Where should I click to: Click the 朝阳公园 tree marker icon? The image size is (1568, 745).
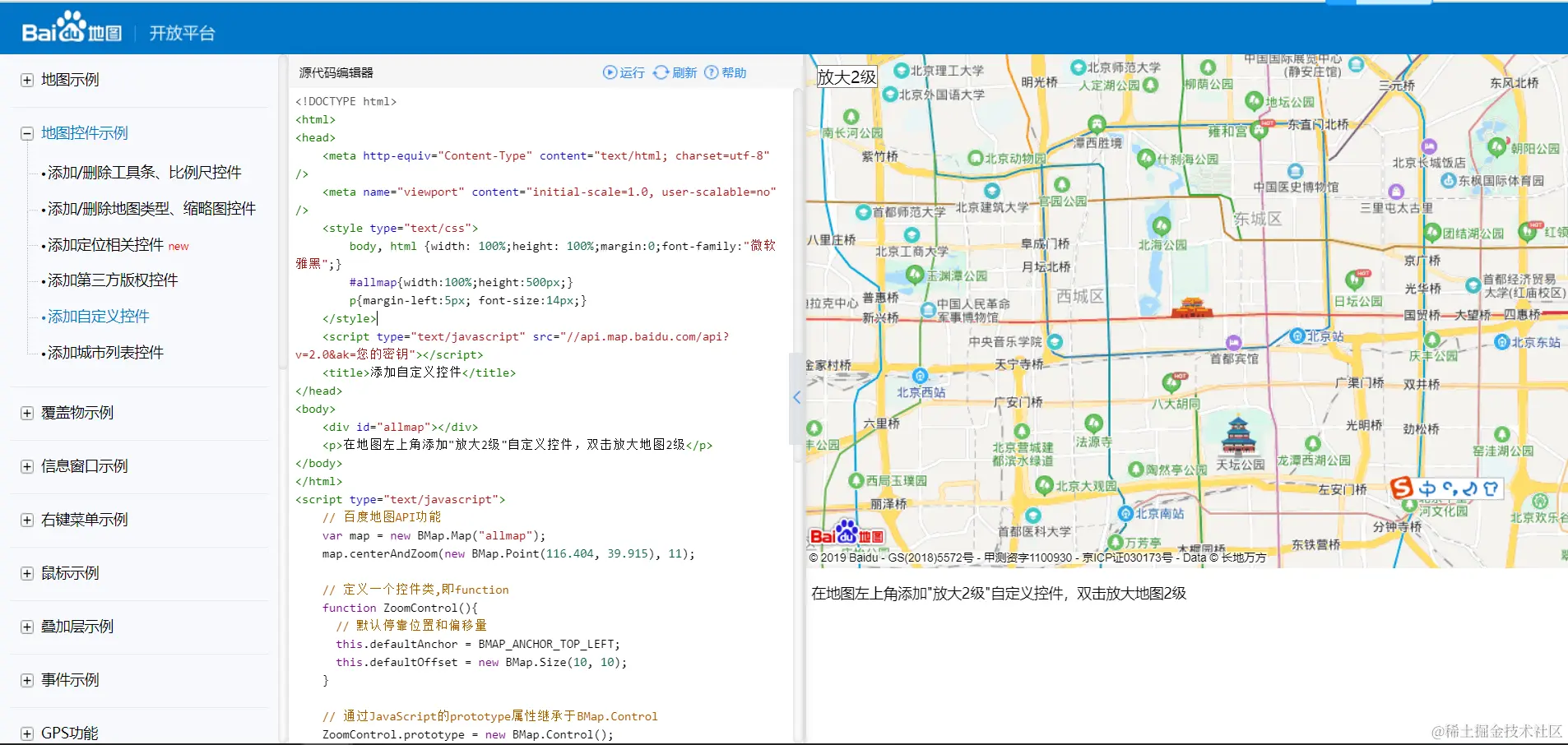click(x=1497, y=147)
